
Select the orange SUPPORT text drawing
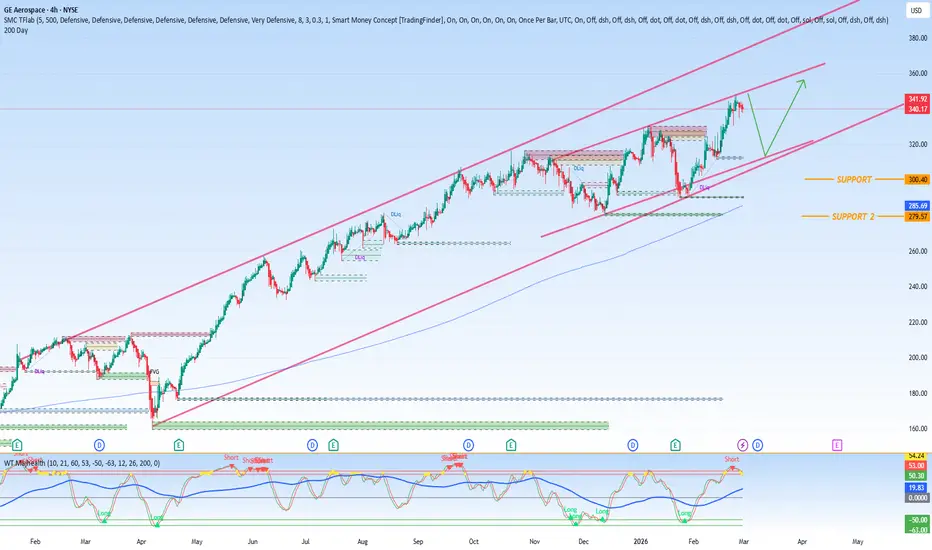[x=854, y=180]
